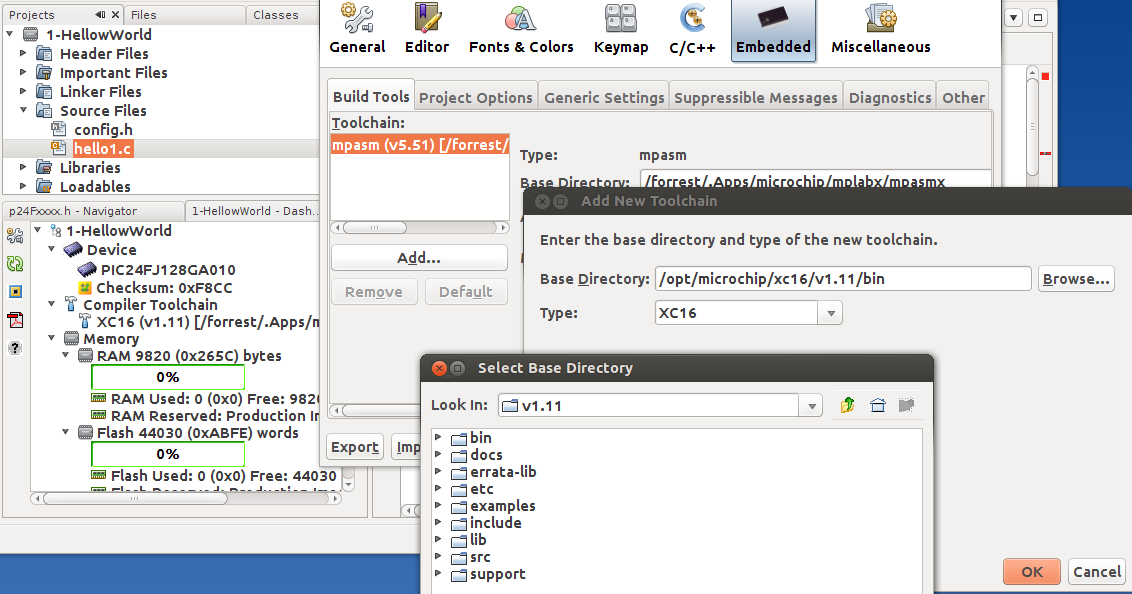Click the Remove toolchain button
The height and width of the screenshot is (594, 1132).
click(x=374, y=292)
